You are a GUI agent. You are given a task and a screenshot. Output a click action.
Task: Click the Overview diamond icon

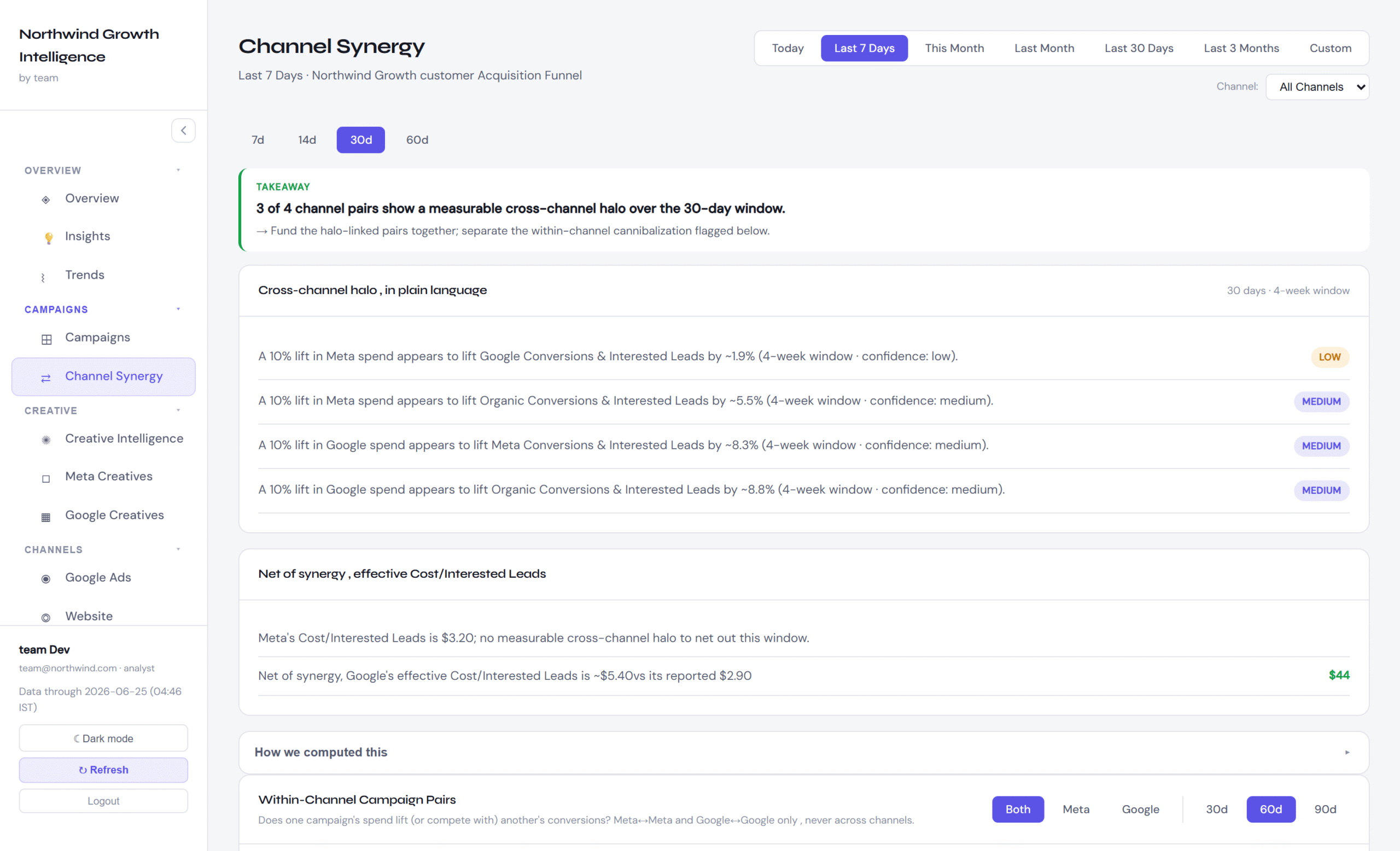46,199
